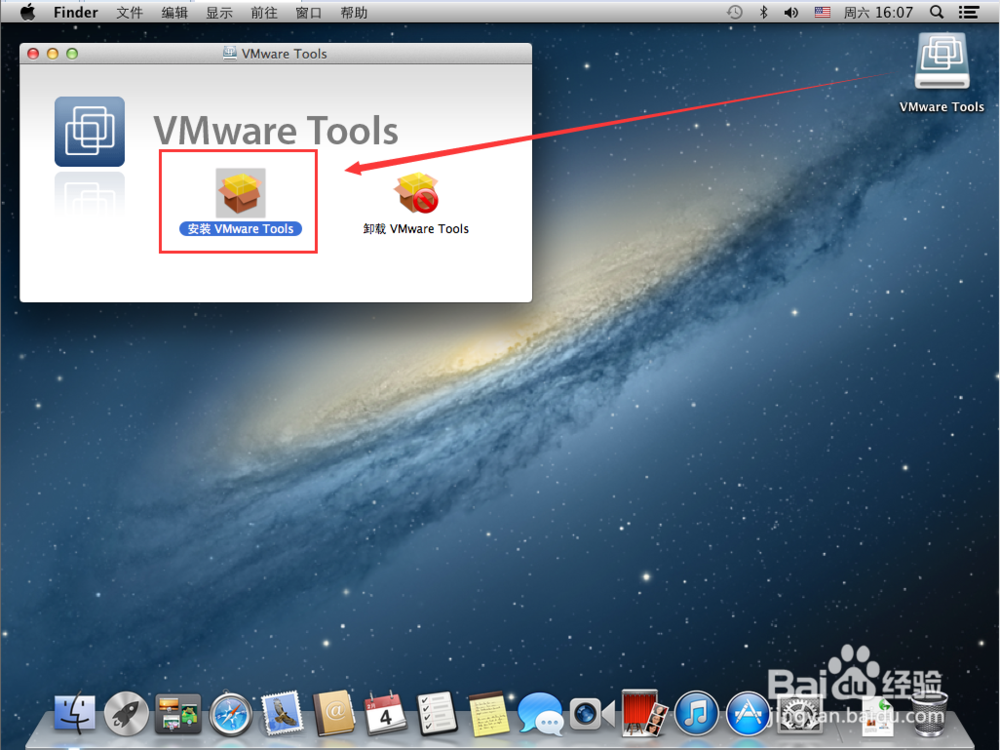The height and width of the screenshot is (750, 1000).
Task: Launch Safari compass icon from Dock
Action: pos(231,714)
